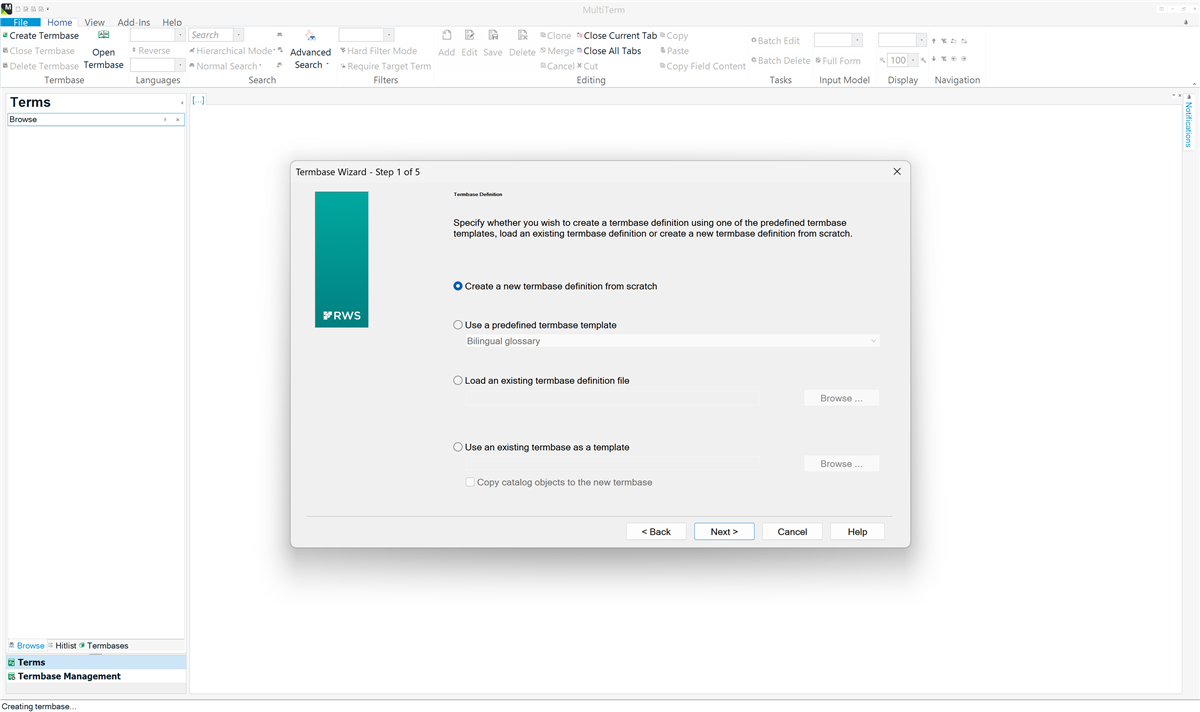This screenshot has height=712, width=1200.
Task: Select the Browse tab at panel bottom
Action: [29, 646]
